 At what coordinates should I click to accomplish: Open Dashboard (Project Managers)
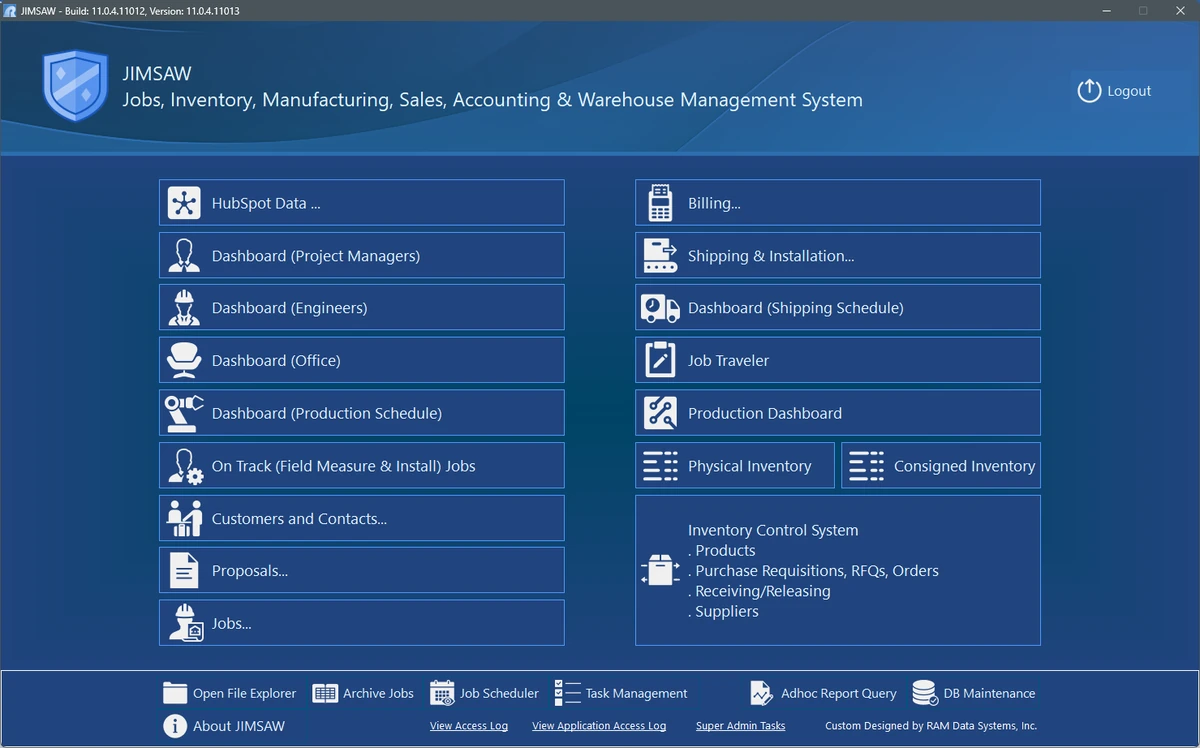click(x=362, y=256)
